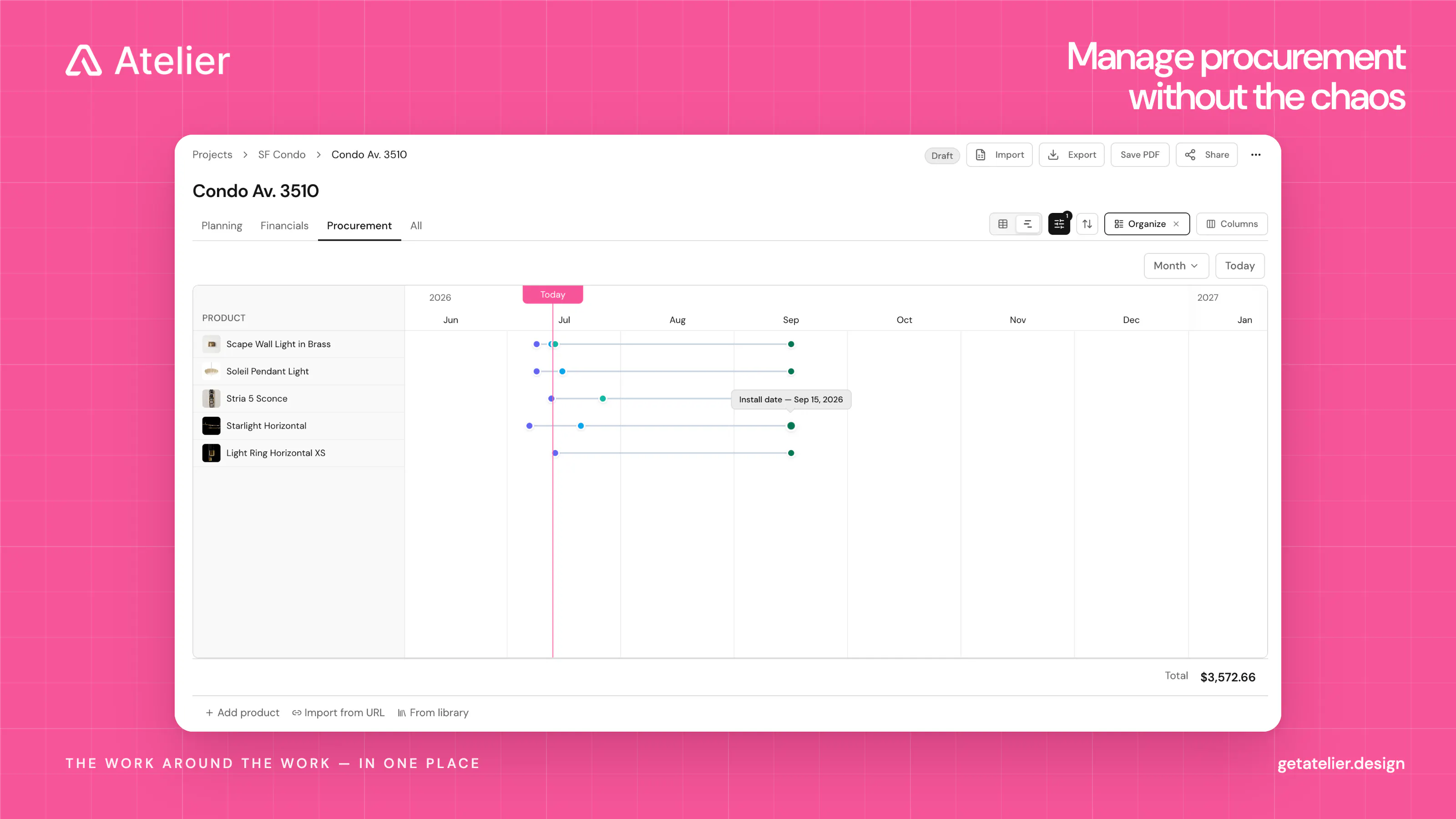Click Scape Wall Light purple start dot
The height and width of the screenshot is (819, 1456).
pyautogui.click(x=536, y=344)
